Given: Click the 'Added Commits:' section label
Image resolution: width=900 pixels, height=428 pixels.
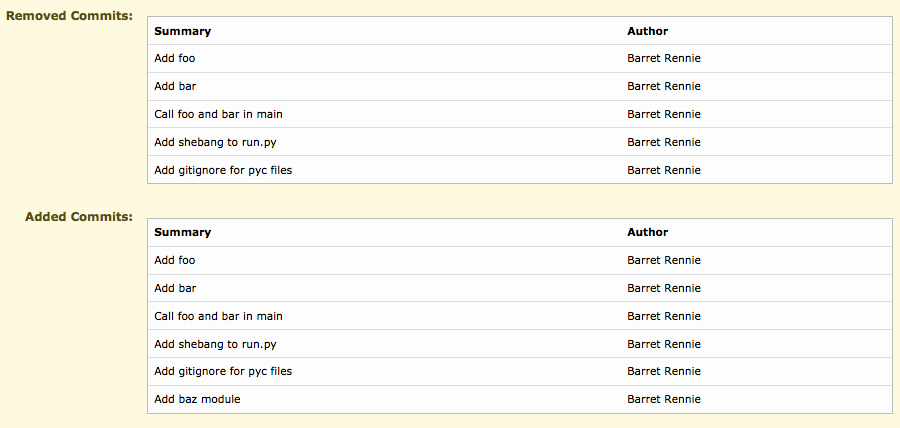Looking at the screenshot, I should [x=78, y=217].
